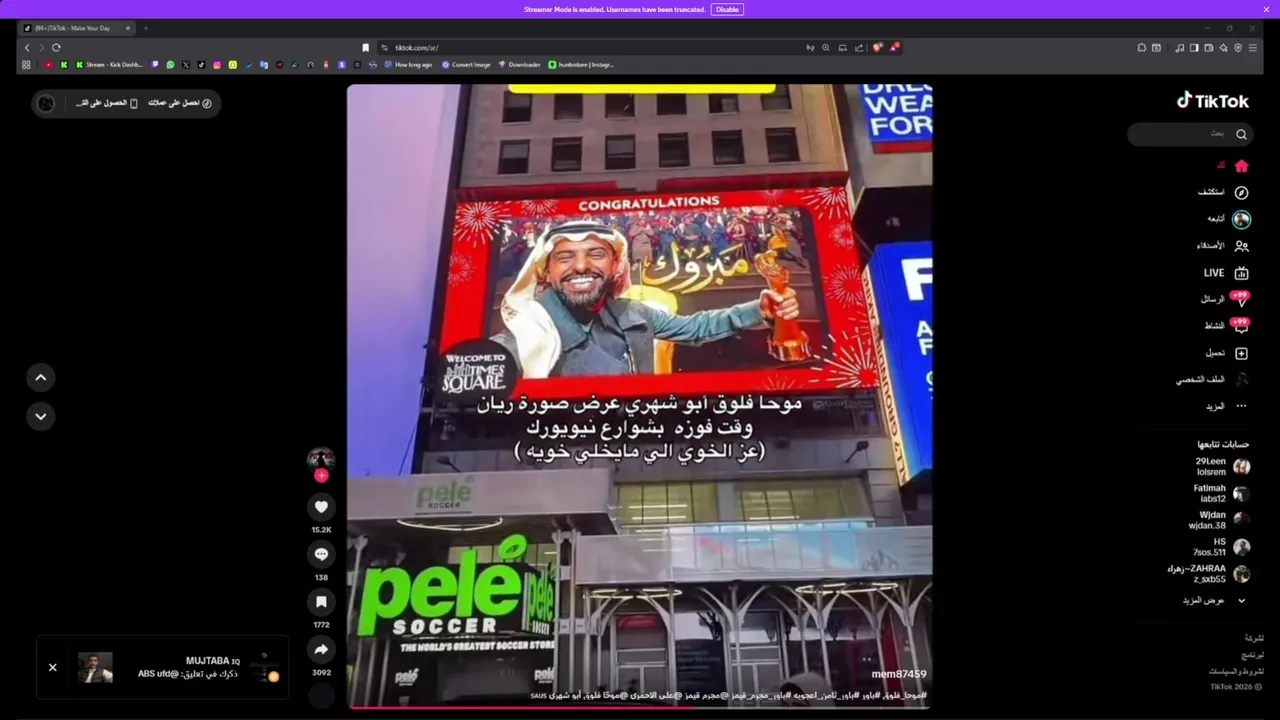This screenshot has width=1280, height=720.
Task: Click the bookmark icon in address bar
Action: (x=366, y=47)
